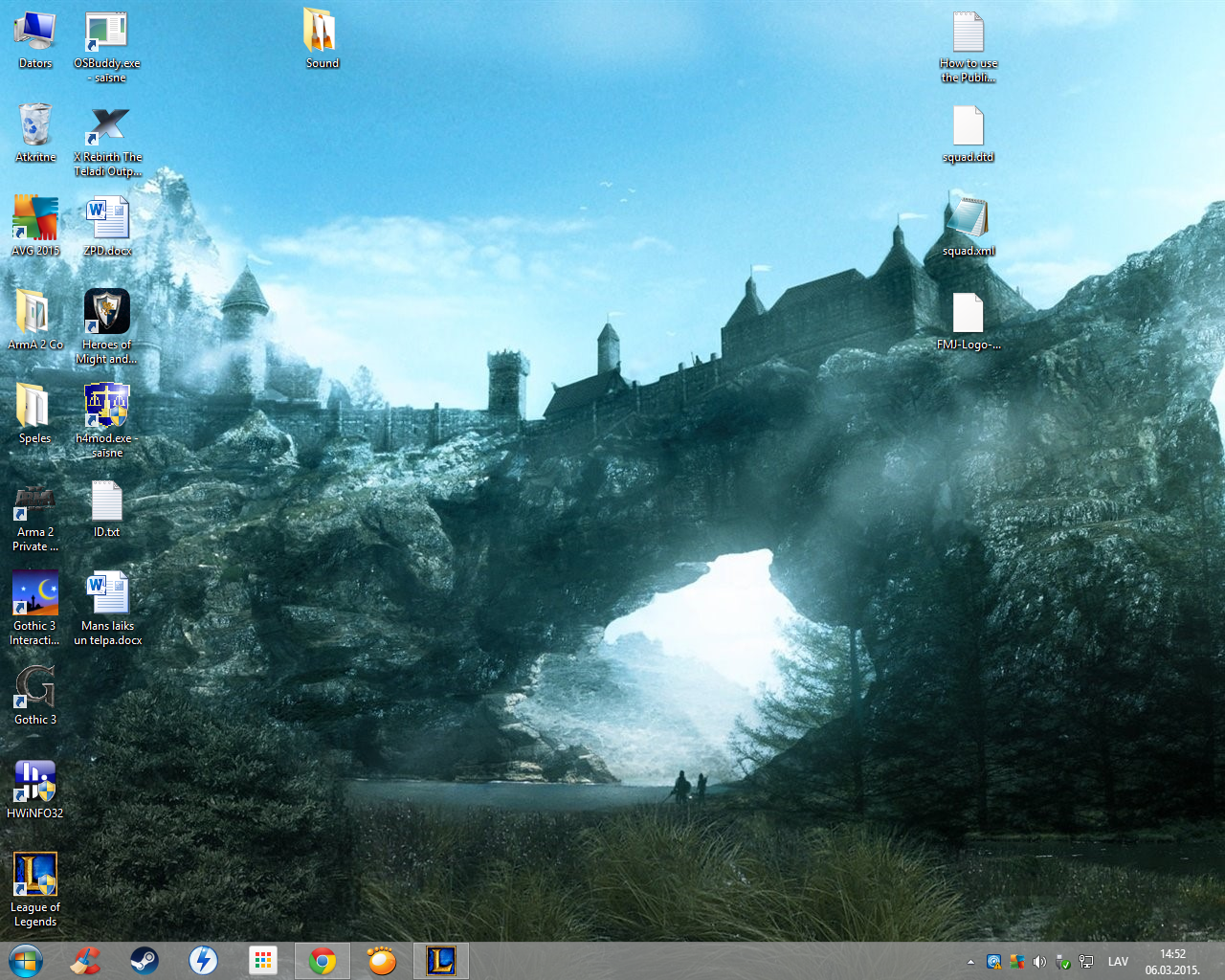Select the Arma 2 Private shortcut
Screen dimensions: 1225x980
point(35,515)
